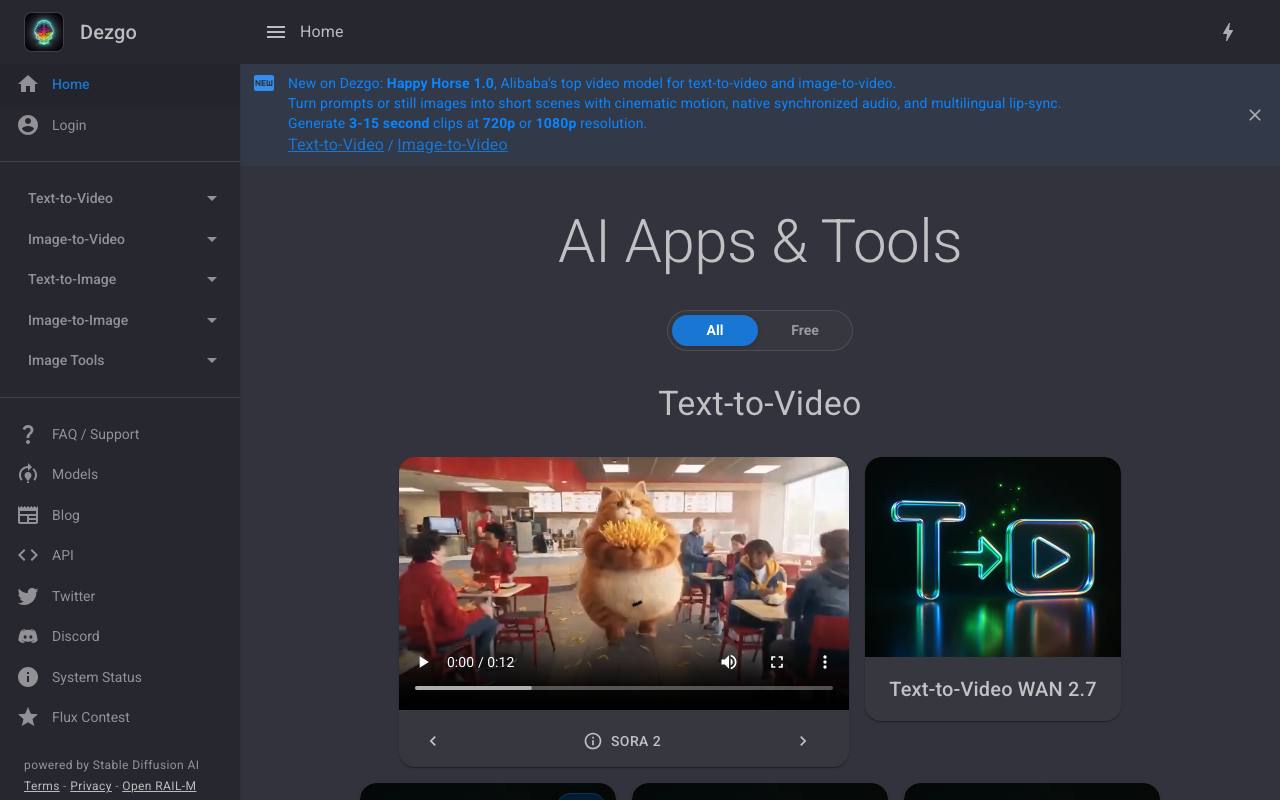Expand the Image Tools sidebar menu
This screenshot has height=800, width=1280.
(x=120, y=360)
